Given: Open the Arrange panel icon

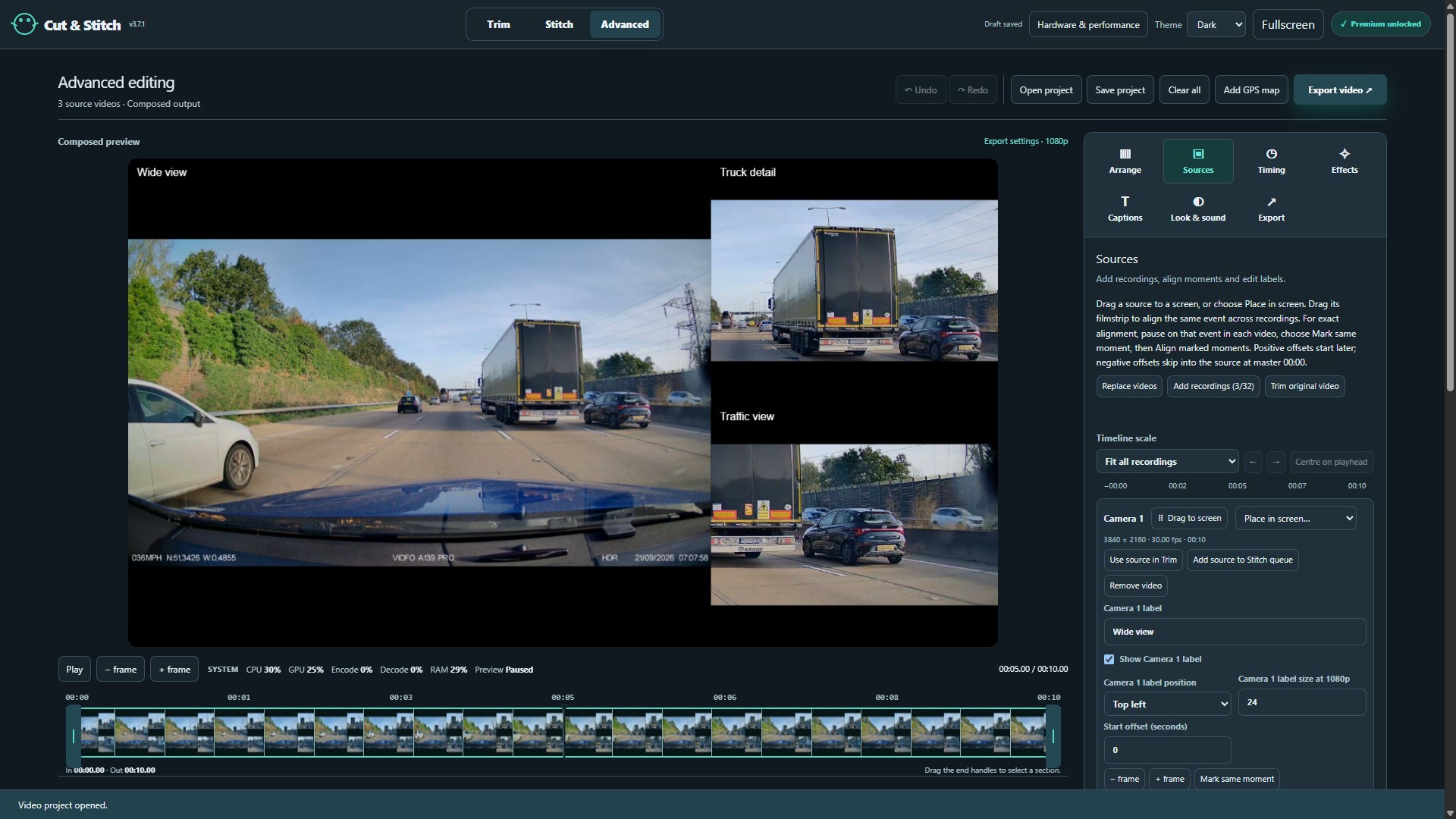Looking at the screenshot, I should coord(1125,161).
